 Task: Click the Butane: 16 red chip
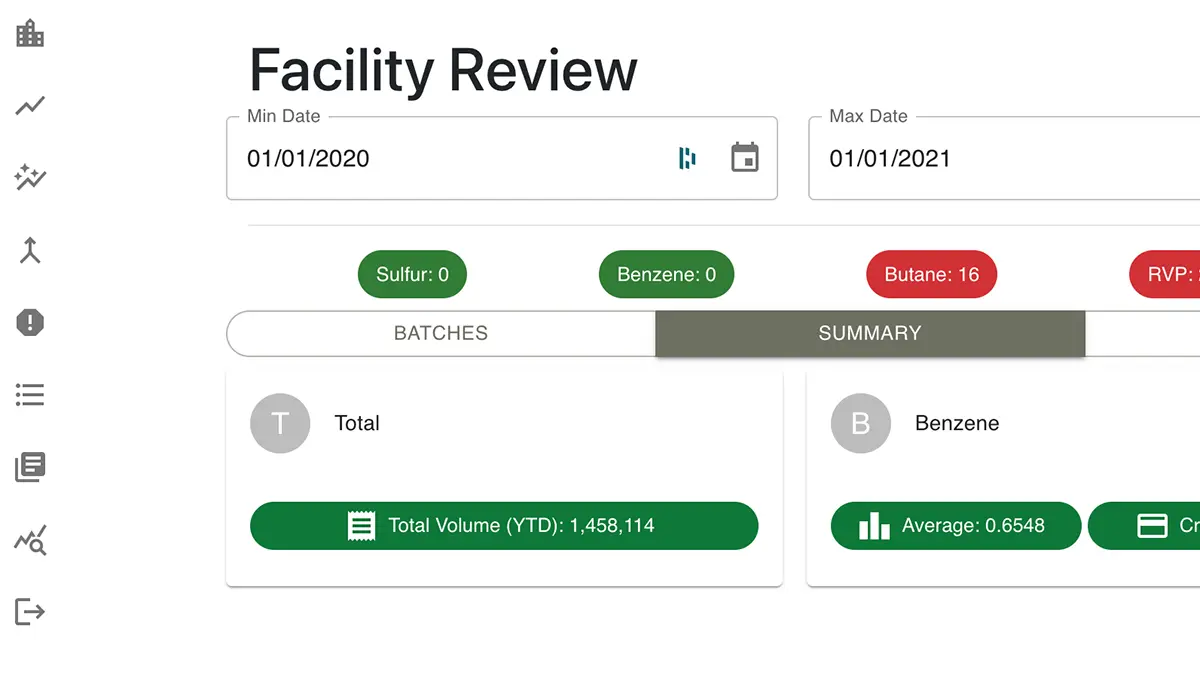(x=932, y=274)
